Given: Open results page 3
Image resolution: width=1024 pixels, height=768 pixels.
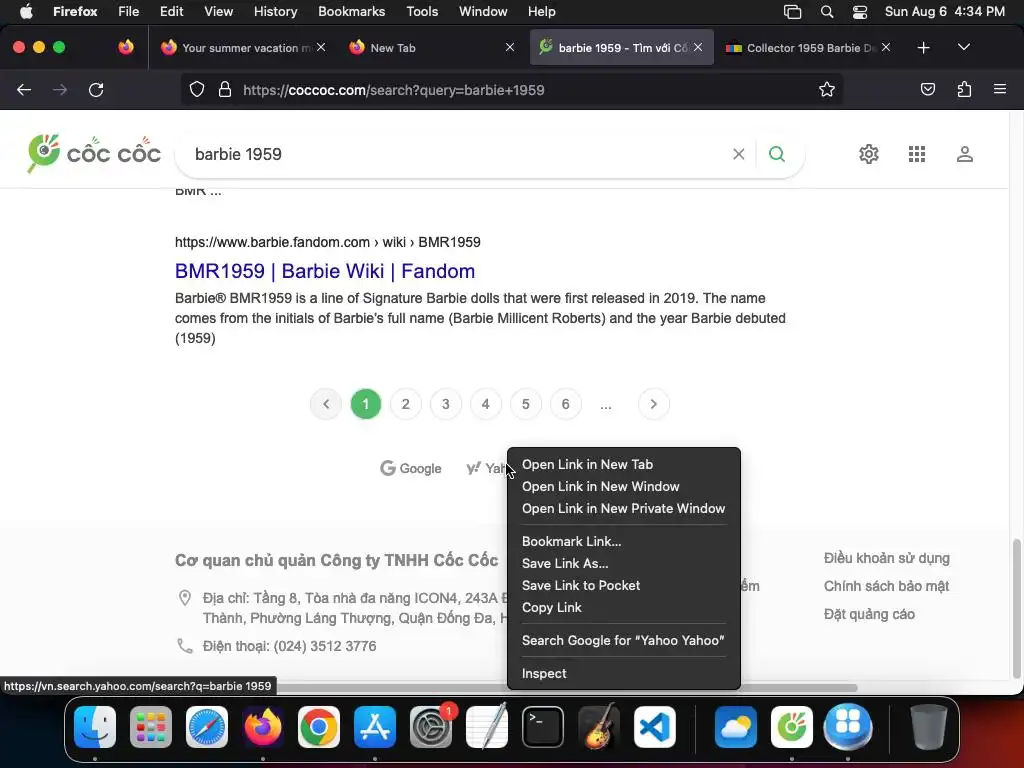Looking at the screenshot, I should 446,404.
